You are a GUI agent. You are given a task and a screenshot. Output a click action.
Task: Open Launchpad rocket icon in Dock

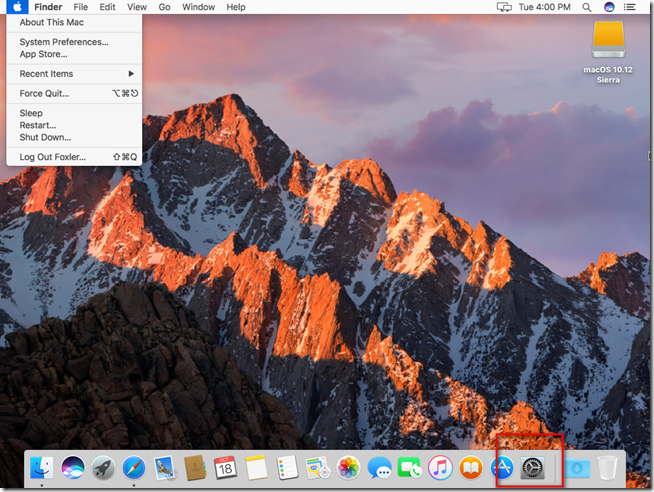pos(103,467)
